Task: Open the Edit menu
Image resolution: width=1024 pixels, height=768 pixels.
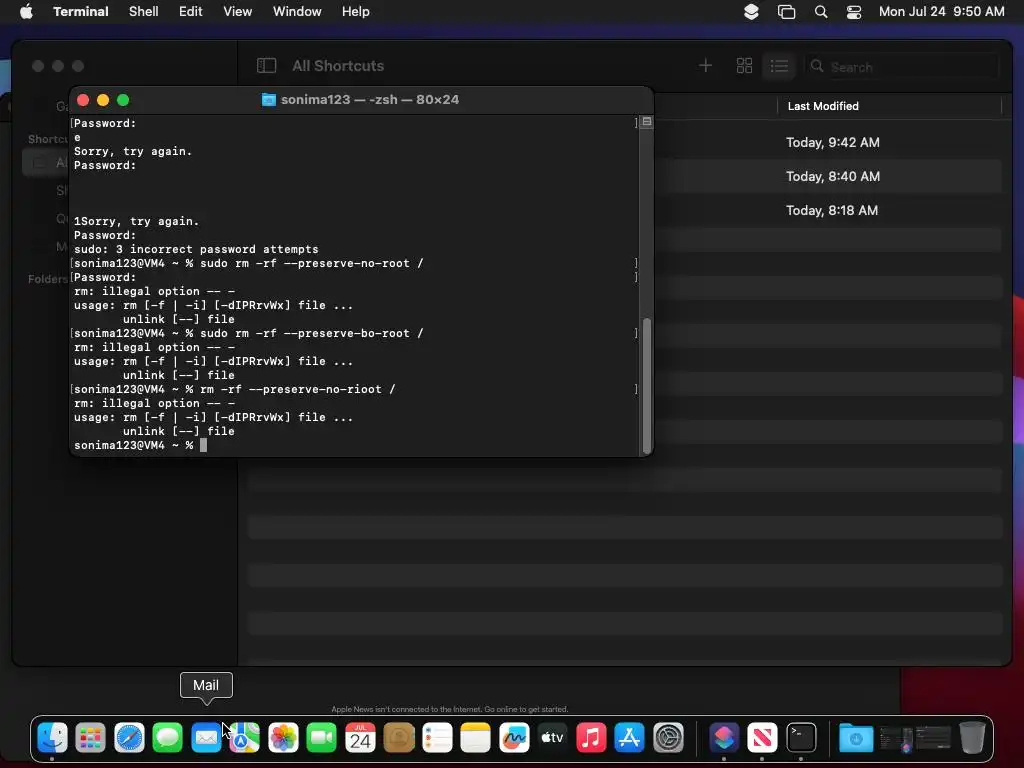Action: tap(191, 12)
